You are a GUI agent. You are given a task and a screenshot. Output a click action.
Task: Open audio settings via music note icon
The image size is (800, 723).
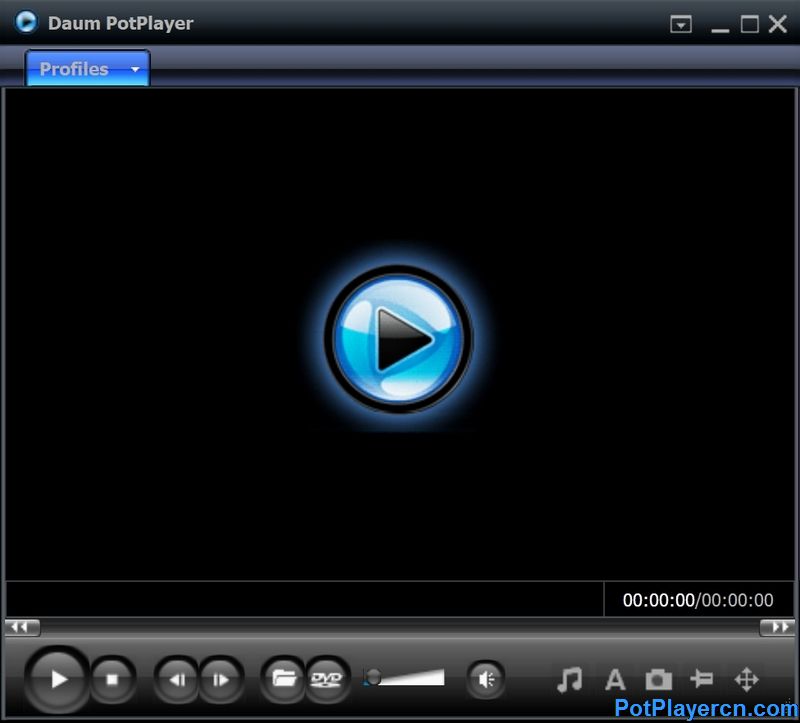[x=570, y=680]
